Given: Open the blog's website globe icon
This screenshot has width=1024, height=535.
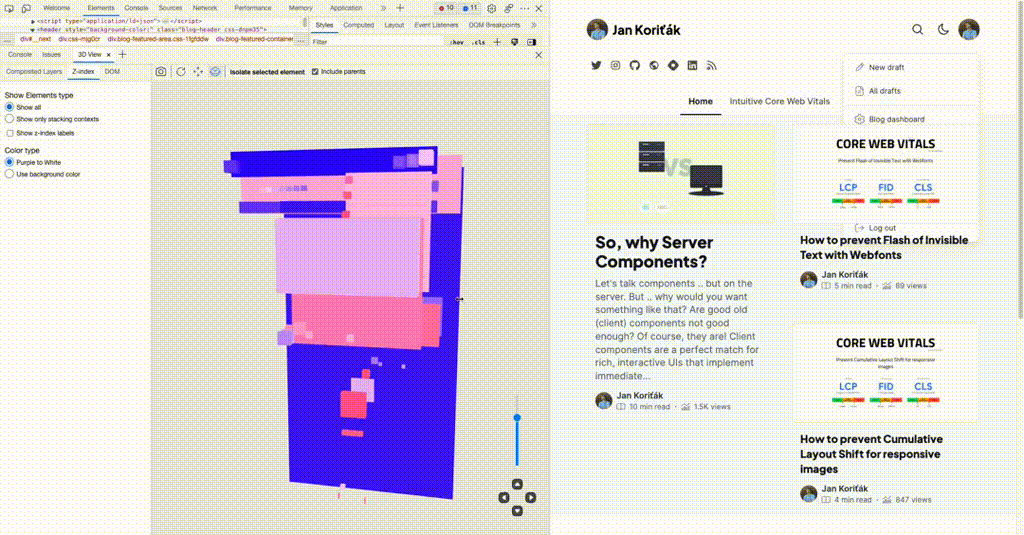Looking at the screenshot, I should 654,65.
